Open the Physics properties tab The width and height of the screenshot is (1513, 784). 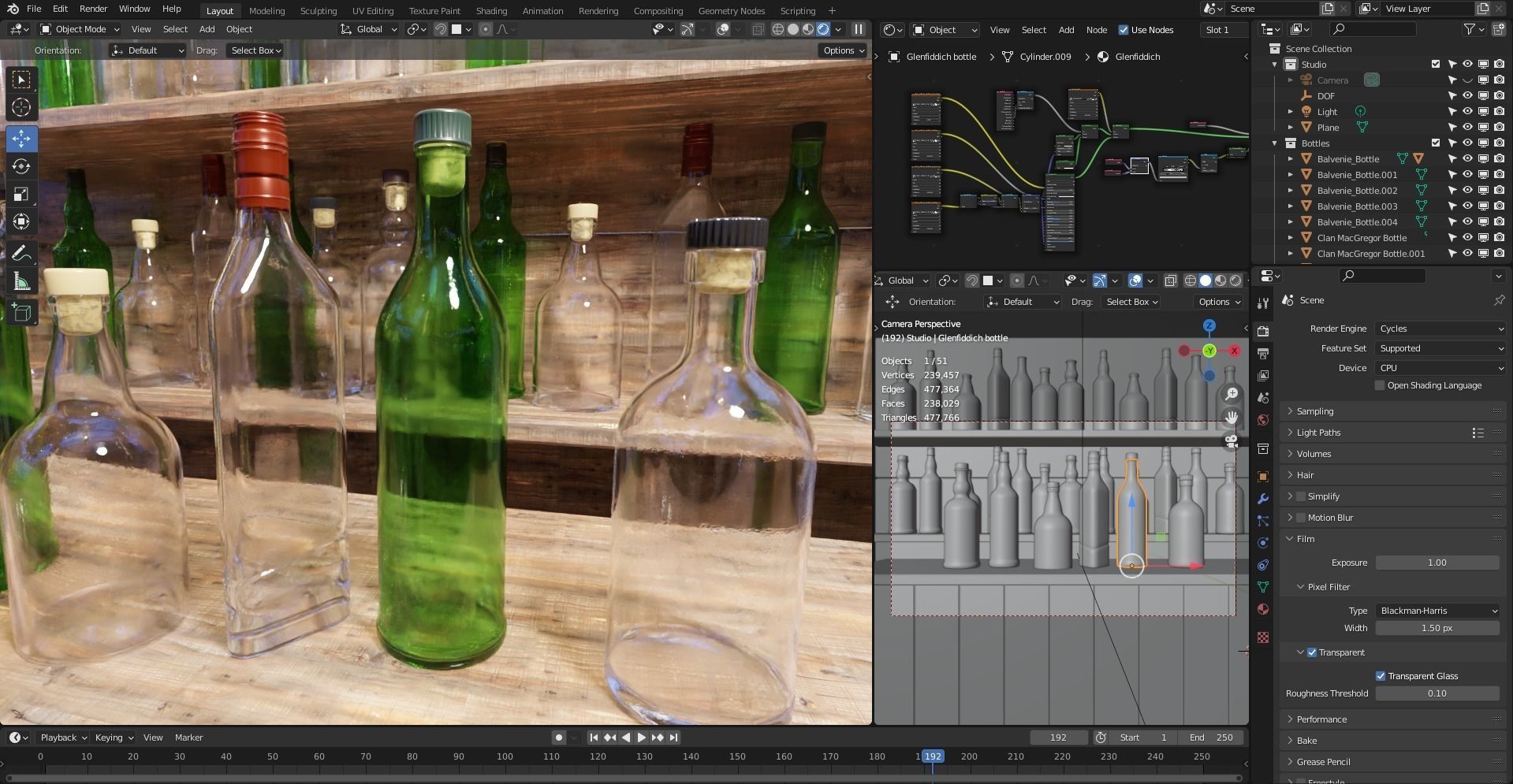[1263, 543]
